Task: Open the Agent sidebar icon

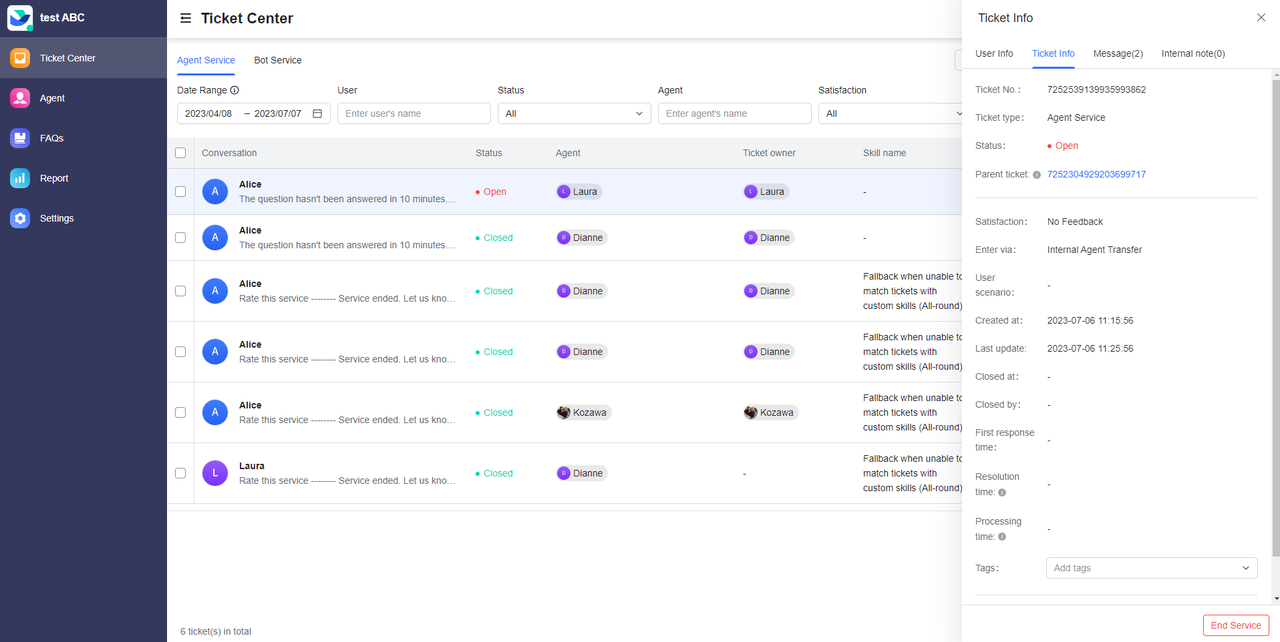Action: point(20,98)
